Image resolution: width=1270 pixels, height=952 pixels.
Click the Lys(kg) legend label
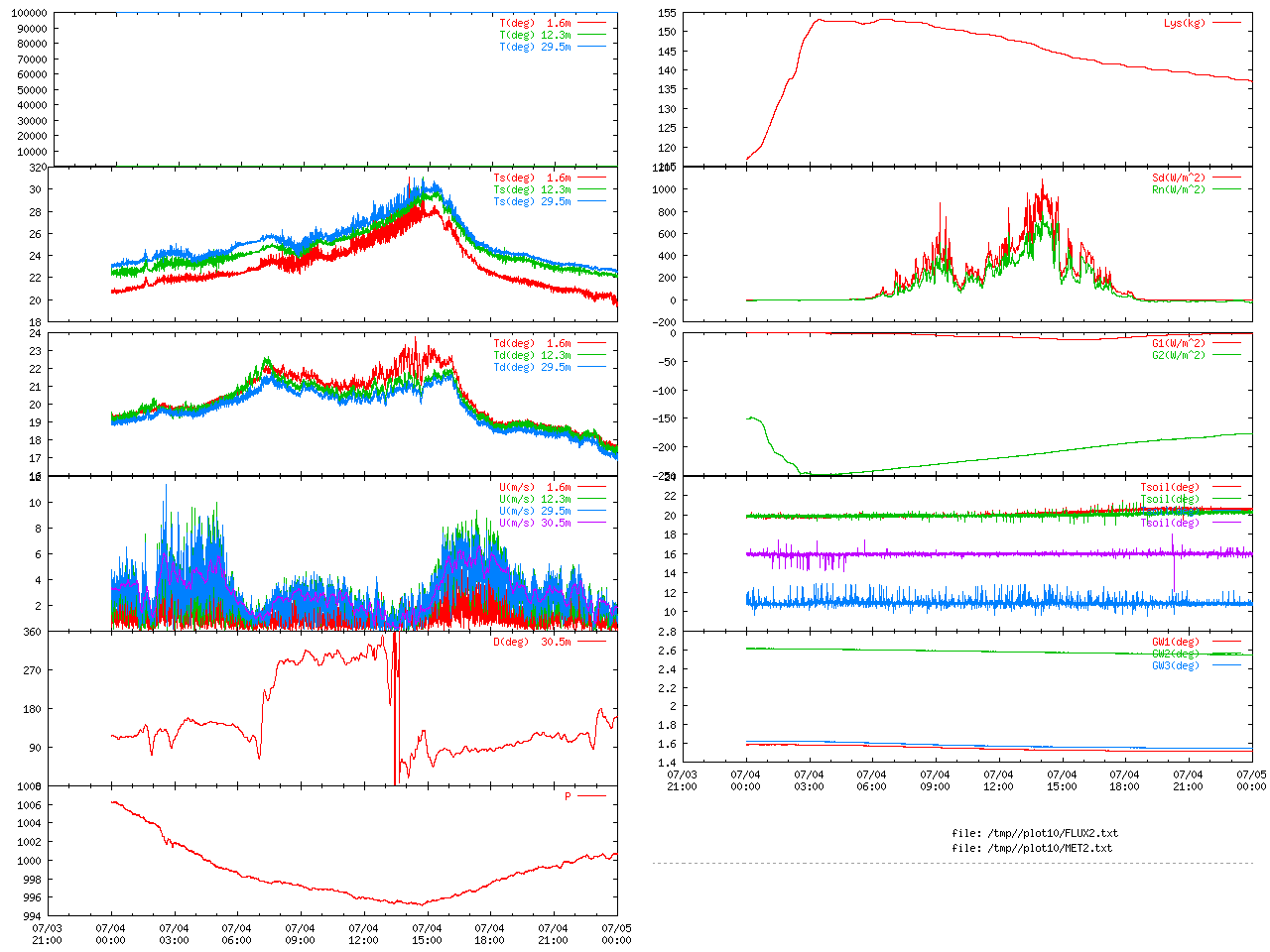click(x=1184, y=23)
